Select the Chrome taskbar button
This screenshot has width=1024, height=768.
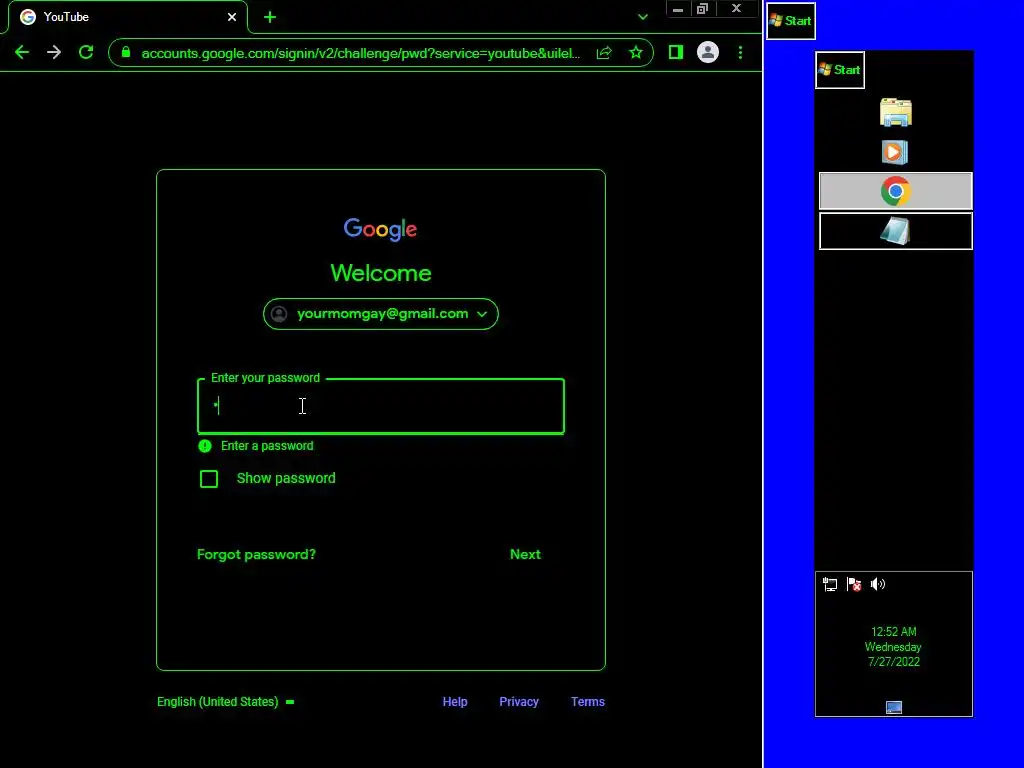[895, 191]
